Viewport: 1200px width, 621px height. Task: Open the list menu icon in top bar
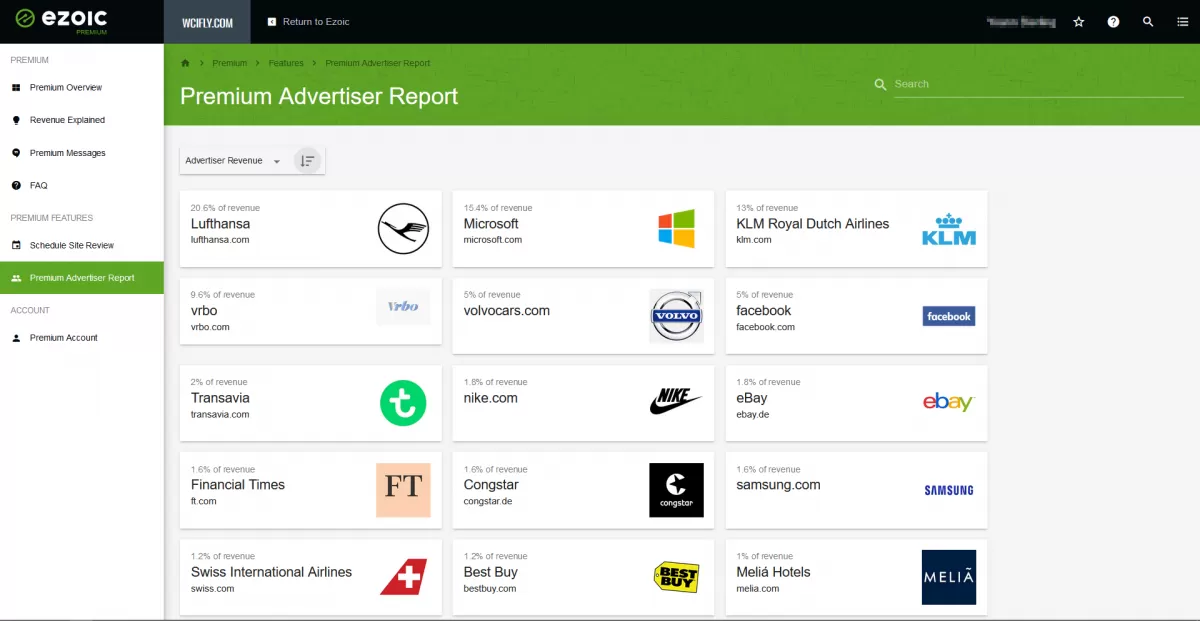click(1183, 22)
